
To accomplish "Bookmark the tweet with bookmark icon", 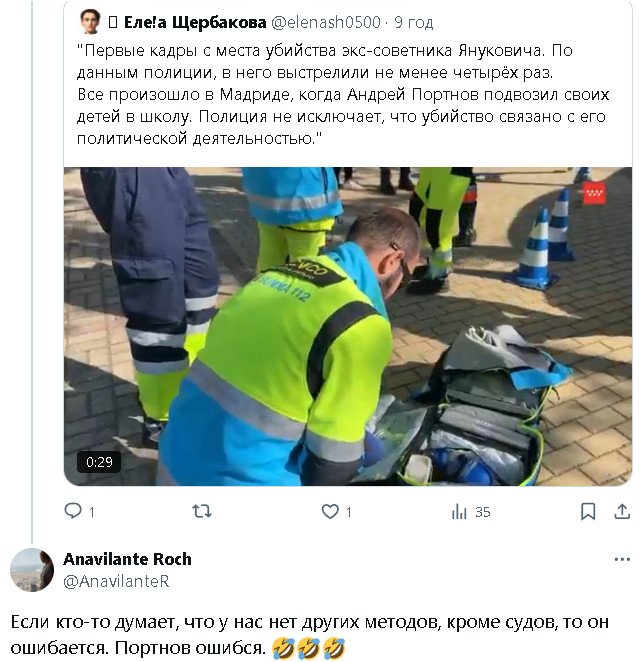I will click(x=588, y=511).
